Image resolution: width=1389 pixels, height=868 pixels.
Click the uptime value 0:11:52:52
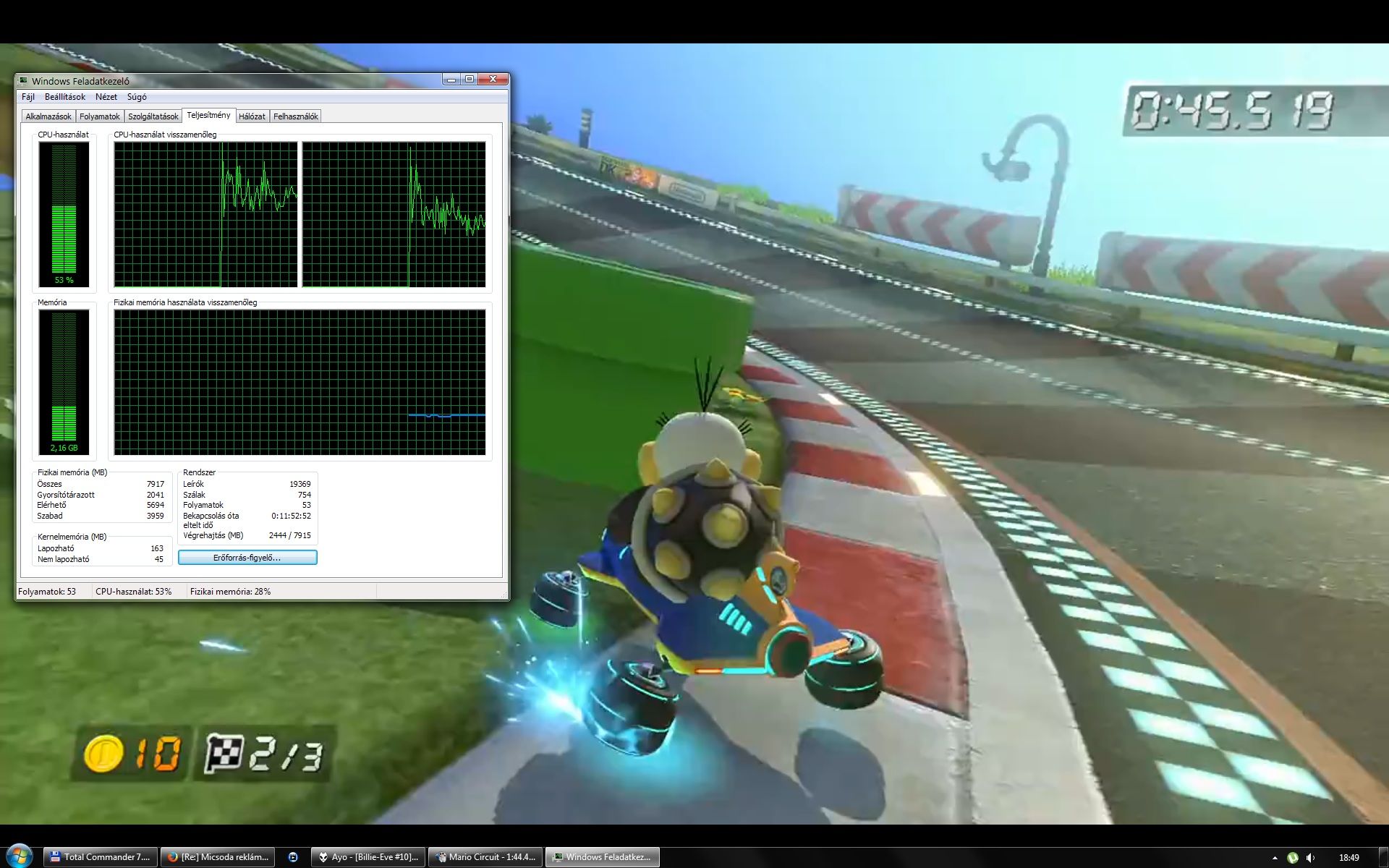[291, 516]
